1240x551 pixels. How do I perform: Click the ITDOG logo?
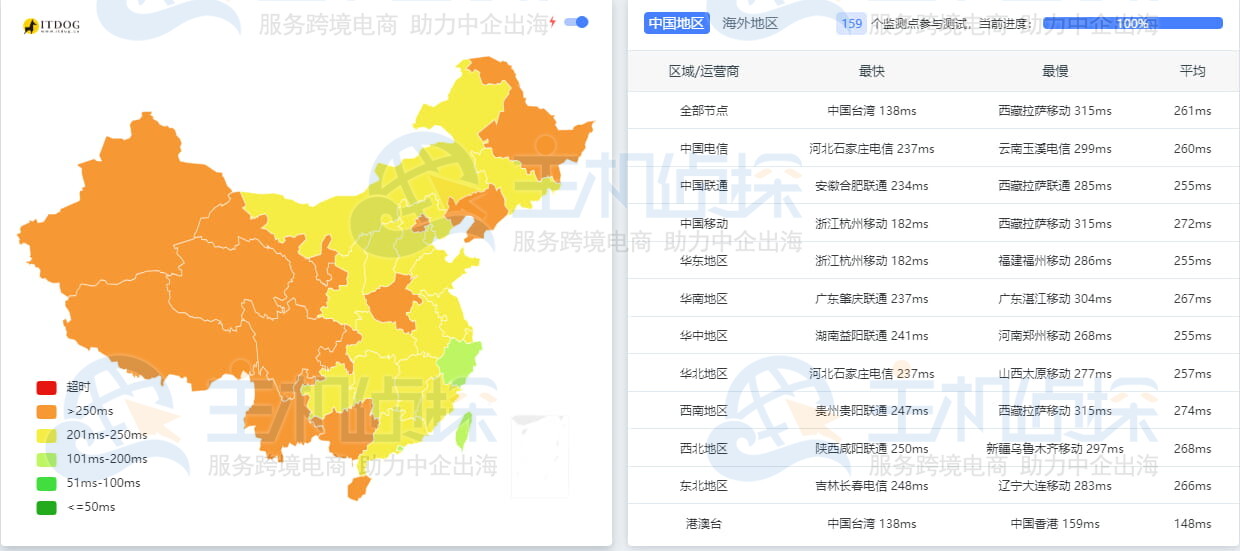[52, 25]
